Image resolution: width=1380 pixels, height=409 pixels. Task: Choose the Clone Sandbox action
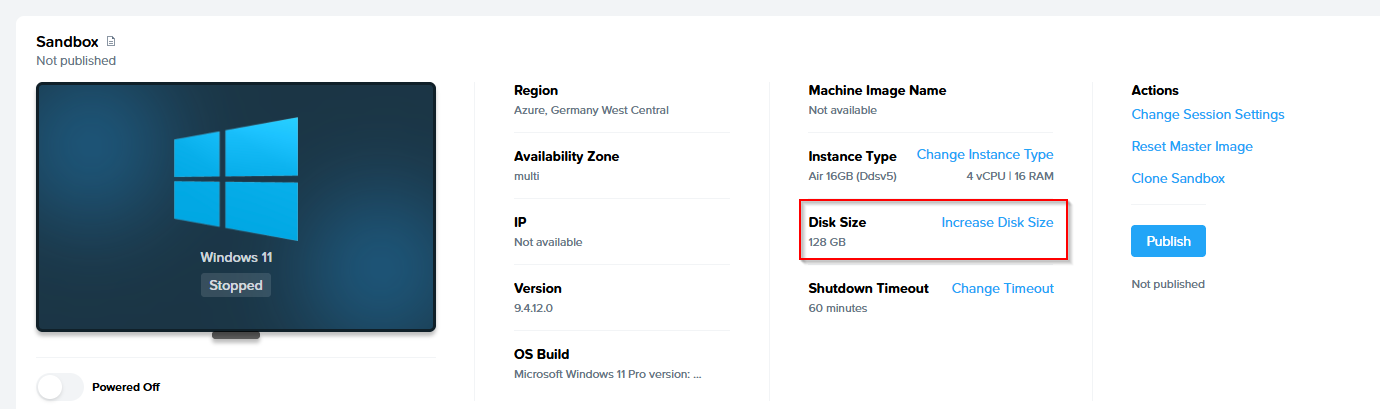(1177, 179)
